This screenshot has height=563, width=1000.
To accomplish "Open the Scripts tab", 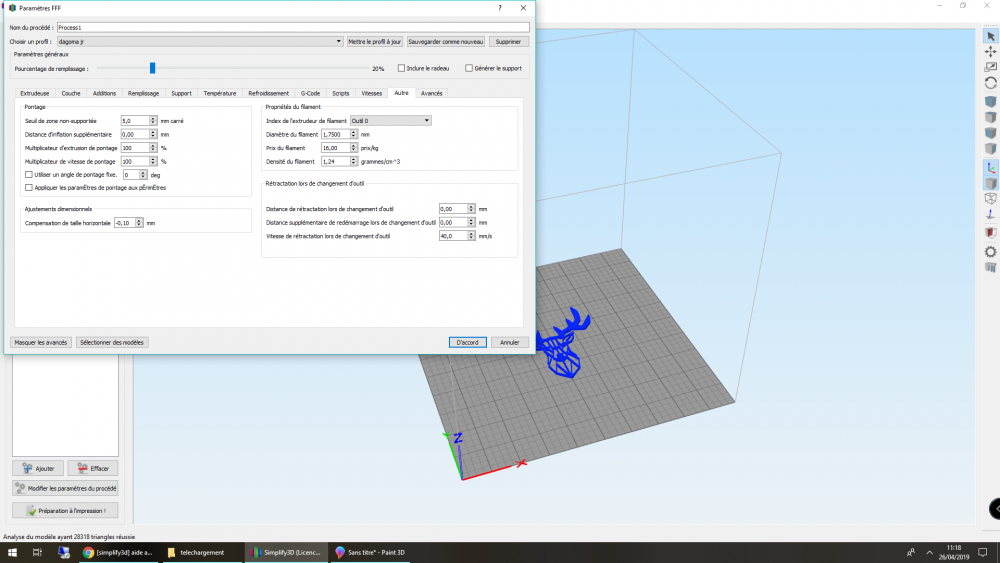I will 341,93.
